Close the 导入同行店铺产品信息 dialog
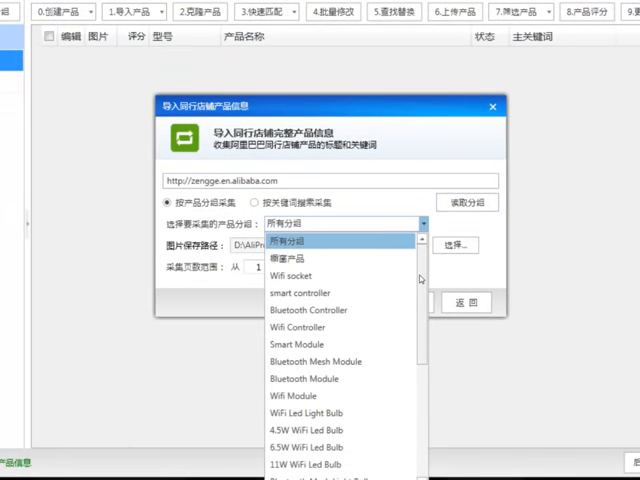Screen dimensions: 640x480 point(493,107)
